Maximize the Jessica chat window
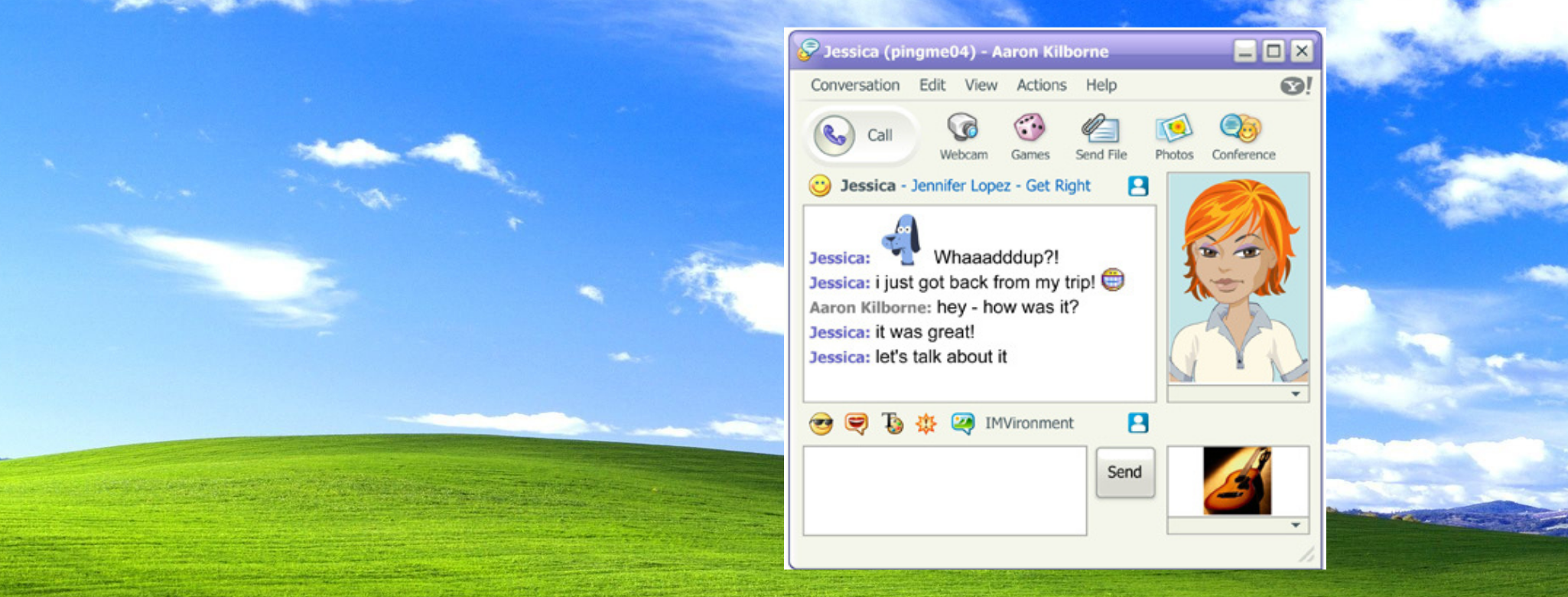 point(1274,51)
